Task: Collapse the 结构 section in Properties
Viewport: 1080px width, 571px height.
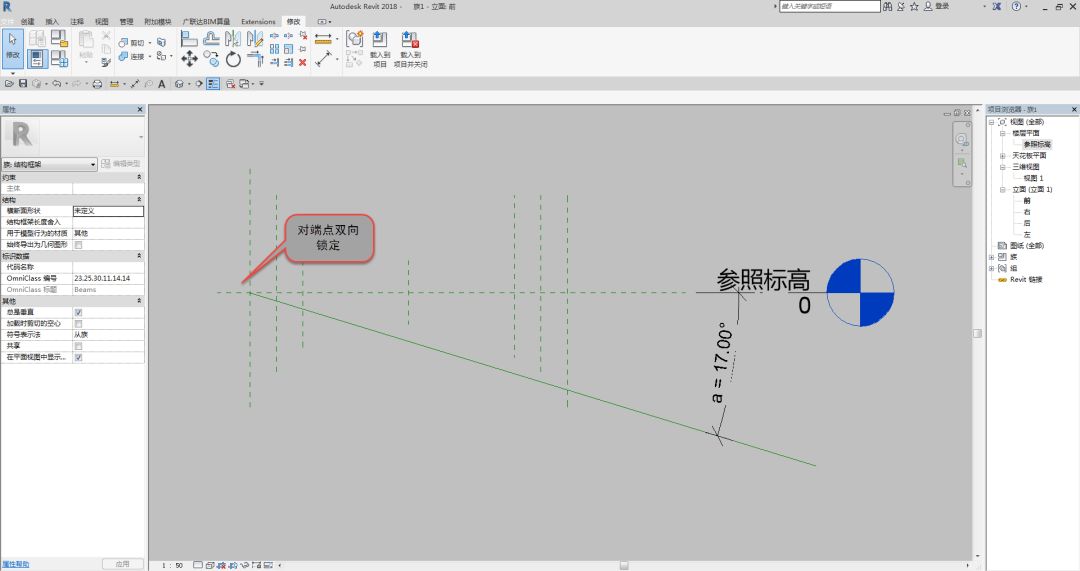Action: click(139, 200)
